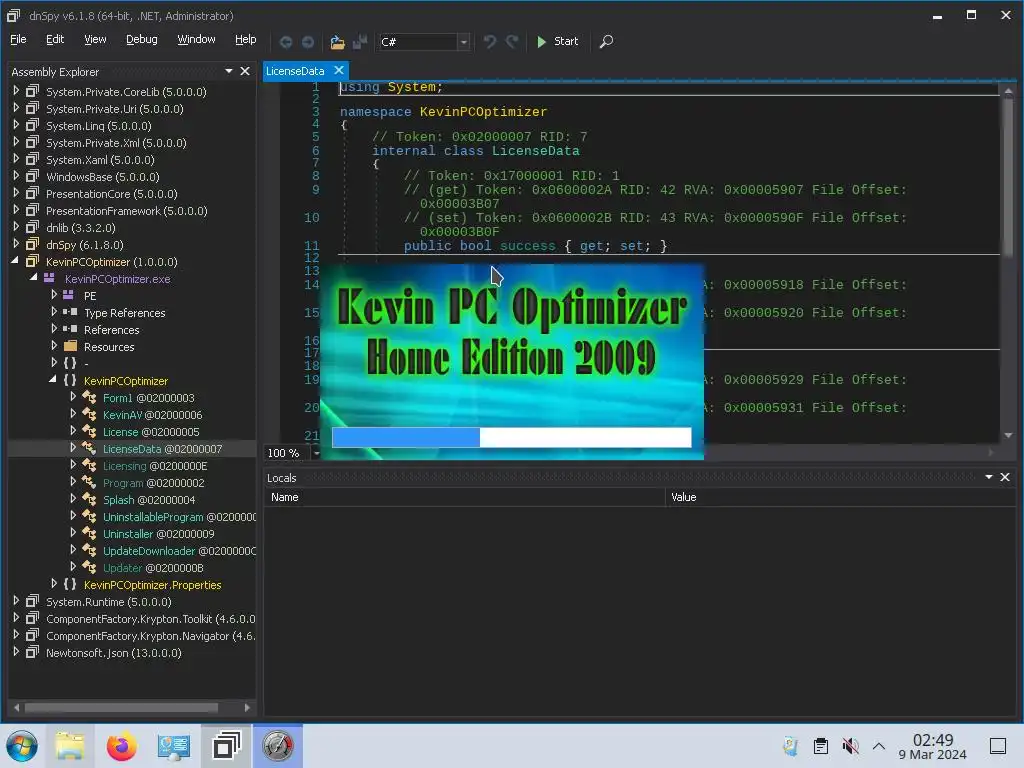
Task: Show hidden tray icons chevron
Action: (879, 746)
